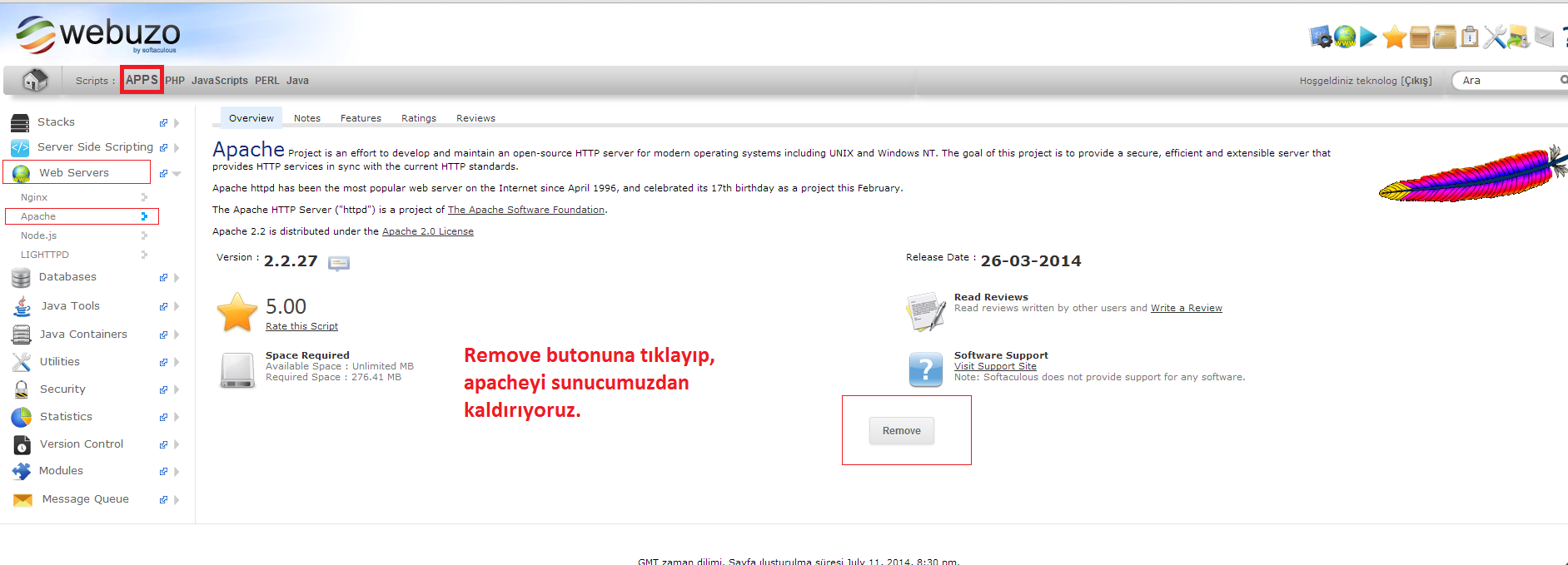
Task: Open the Reviews tab
Action: coord(475,118)
